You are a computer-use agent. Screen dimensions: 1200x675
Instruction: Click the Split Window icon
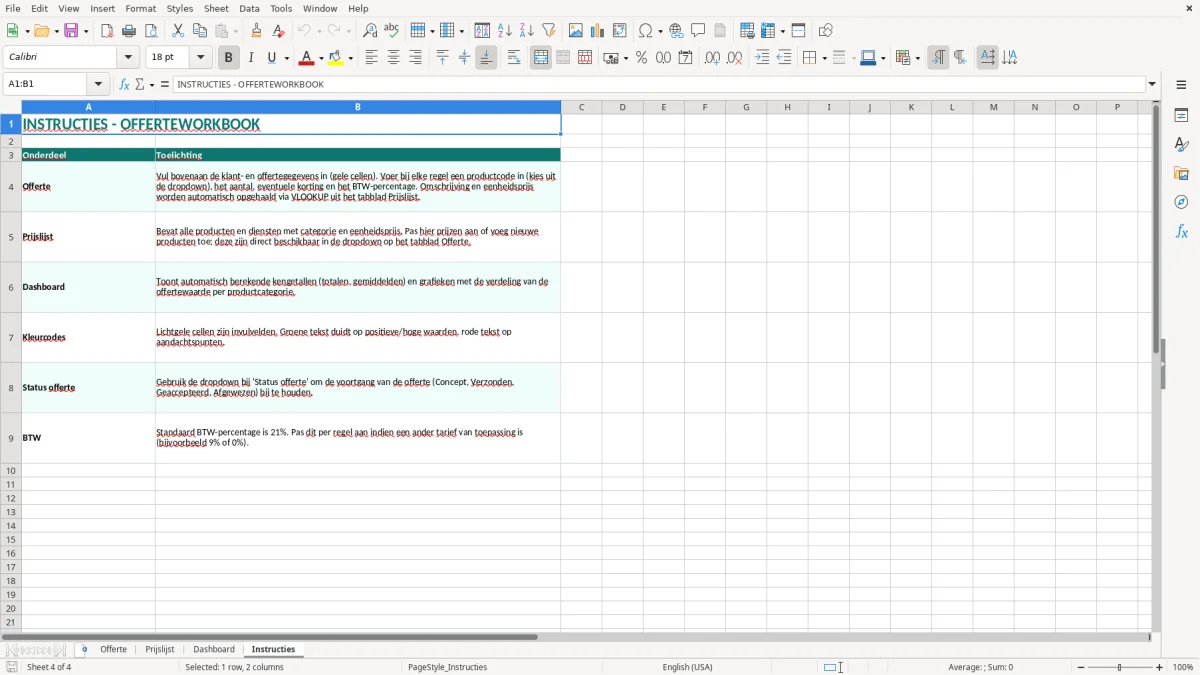point(799,31)
